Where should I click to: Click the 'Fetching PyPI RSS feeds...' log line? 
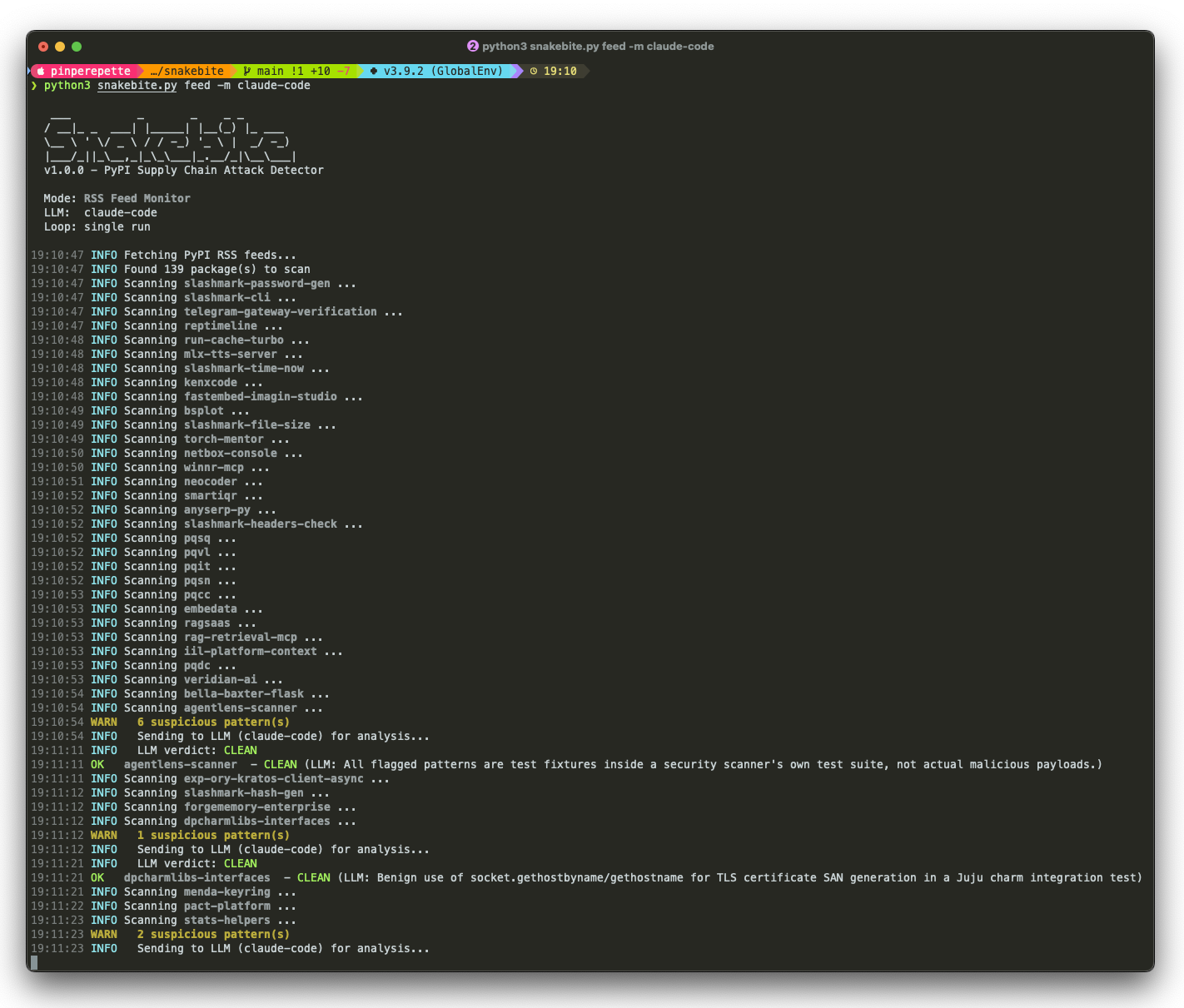[163, 256]
